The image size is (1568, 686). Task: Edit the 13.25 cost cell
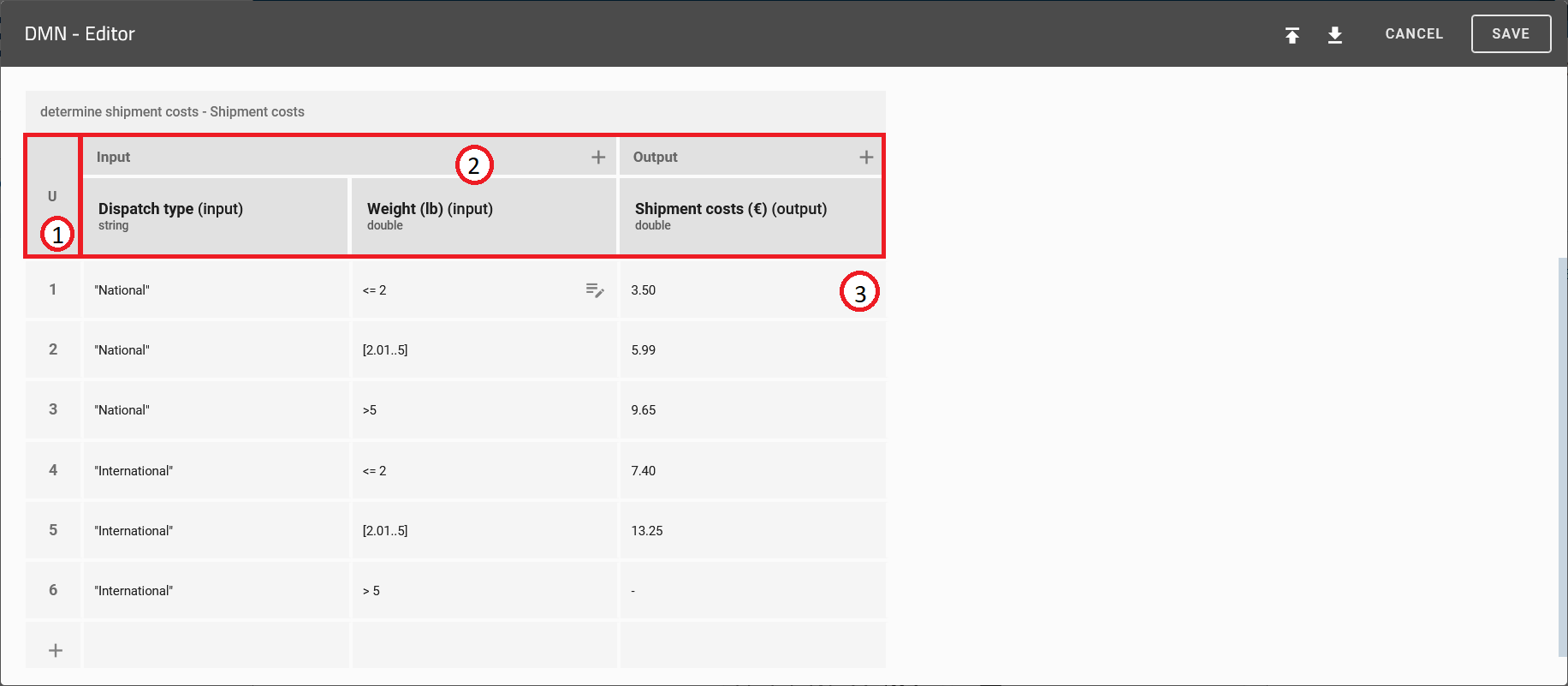(752, 530)
